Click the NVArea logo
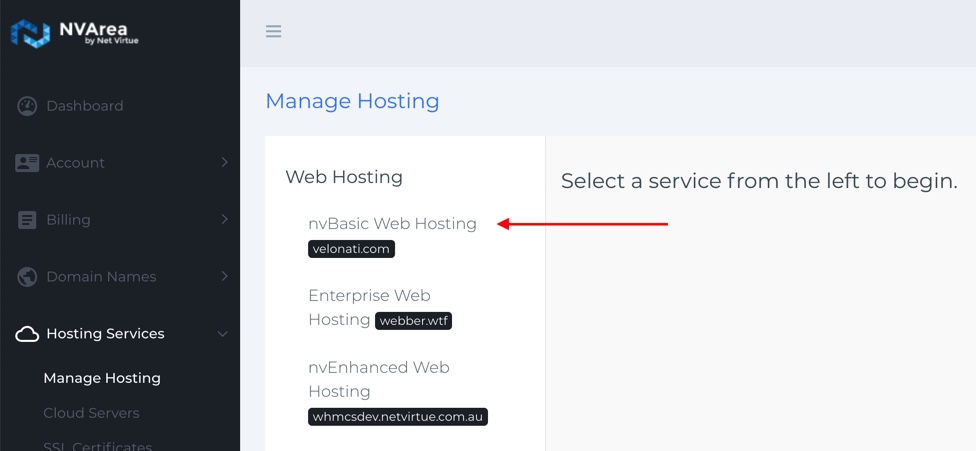This screenshot has height=451, width=976. (x=75, y=33)
